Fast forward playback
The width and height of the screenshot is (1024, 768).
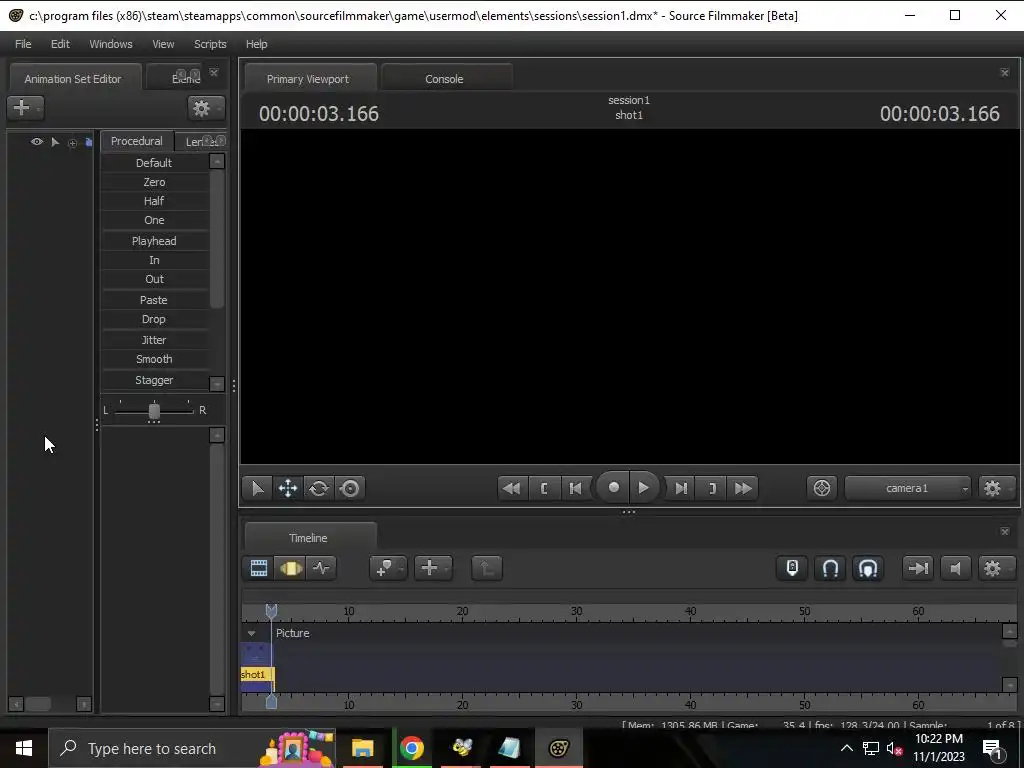point(743,488)
